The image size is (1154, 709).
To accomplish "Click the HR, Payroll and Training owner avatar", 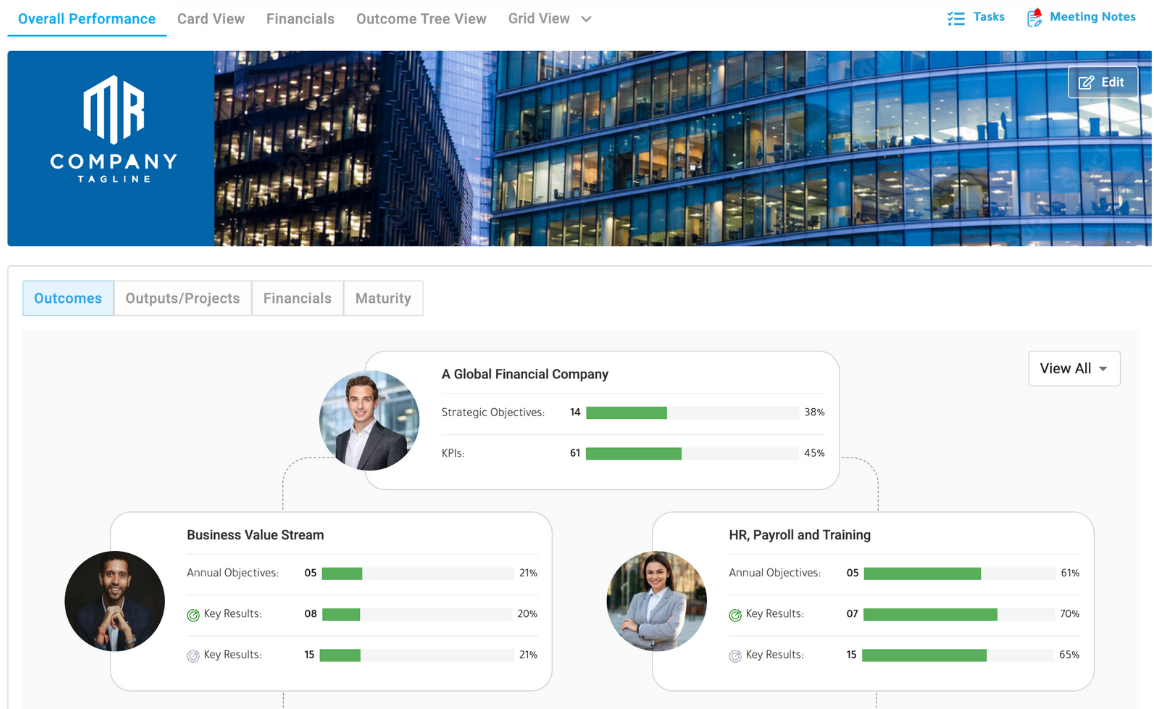I will point(656,601).
